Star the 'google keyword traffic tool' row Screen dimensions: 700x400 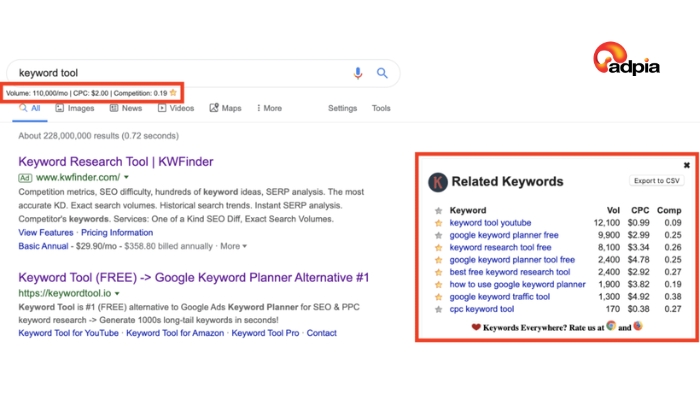[438, 297]
